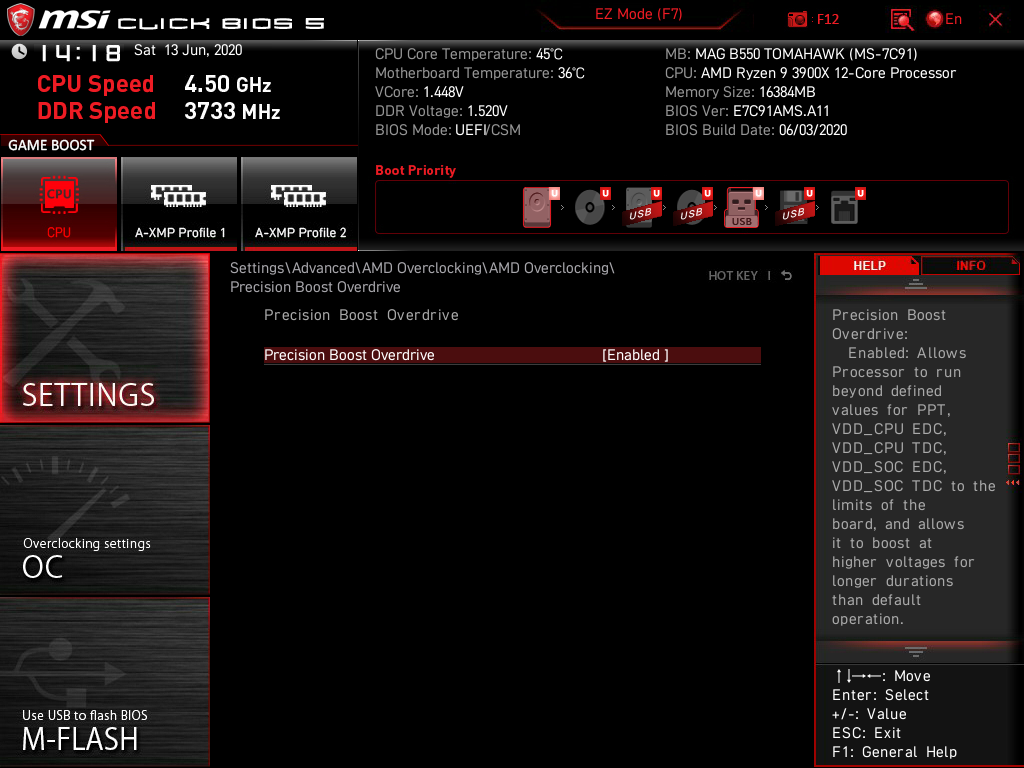Click the GAME BOOST label

(51, 145)
